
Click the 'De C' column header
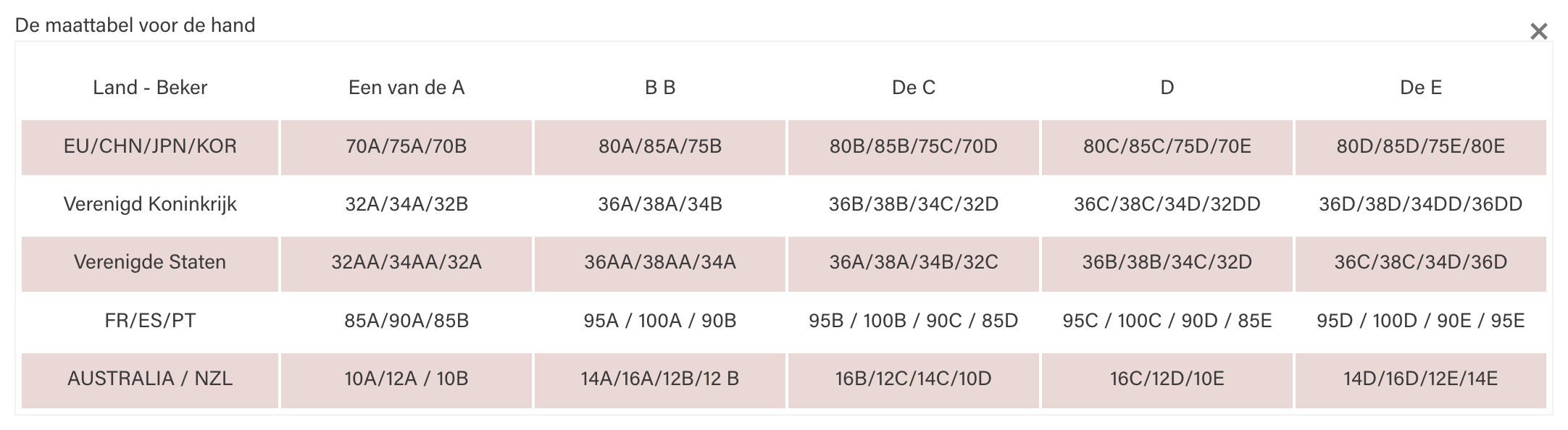click(914, 88)
